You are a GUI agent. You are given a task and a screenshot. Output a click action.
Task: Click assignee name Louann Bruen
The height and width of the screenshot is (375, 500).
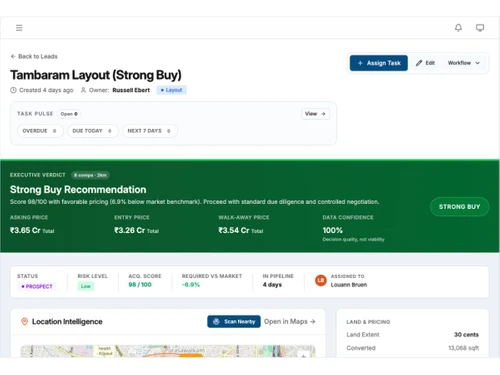[x=349, y=285]
